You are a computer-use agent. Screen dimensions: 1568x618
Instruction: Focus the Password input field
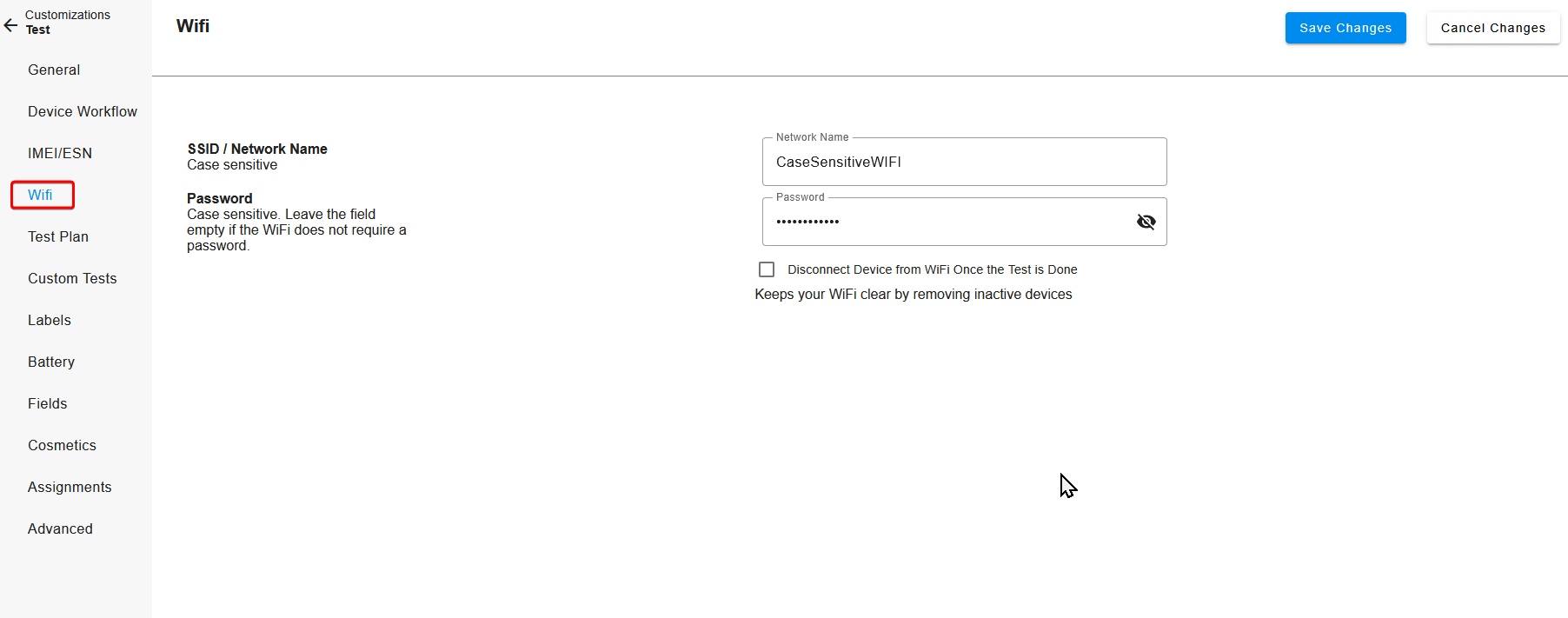click(x=947, y=222)
